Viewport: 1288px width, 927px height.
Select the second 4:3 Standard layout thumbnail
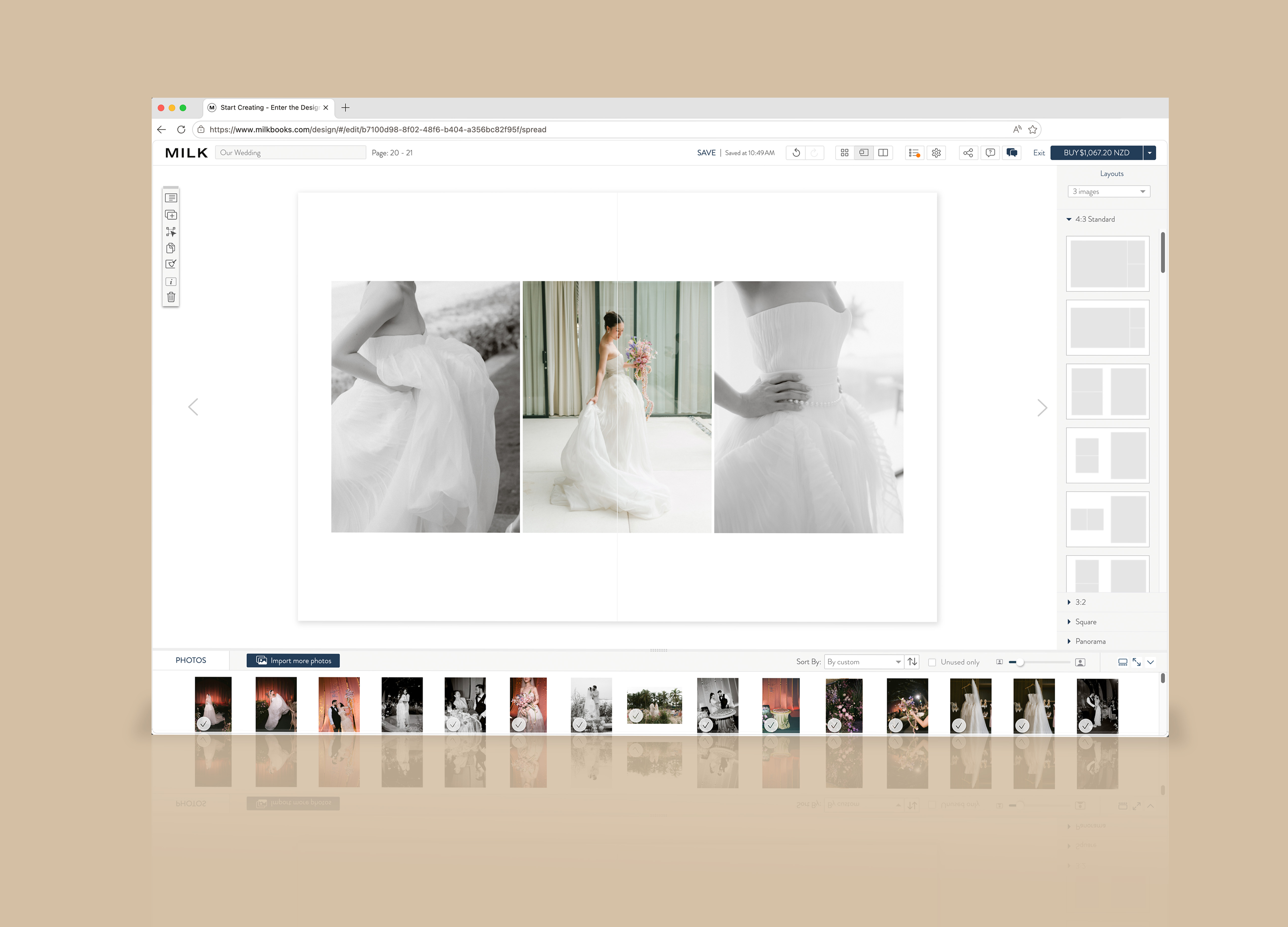pyautogui.click(x=1107, y=328)
